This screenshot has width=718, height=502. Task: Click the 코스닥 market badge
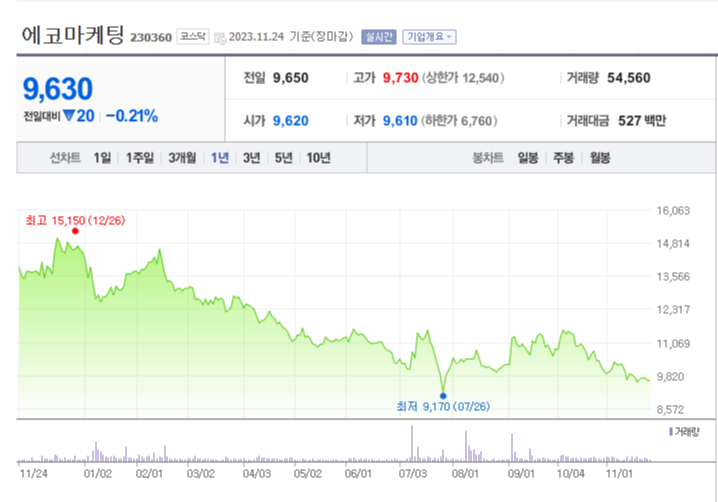click(193, 36)
